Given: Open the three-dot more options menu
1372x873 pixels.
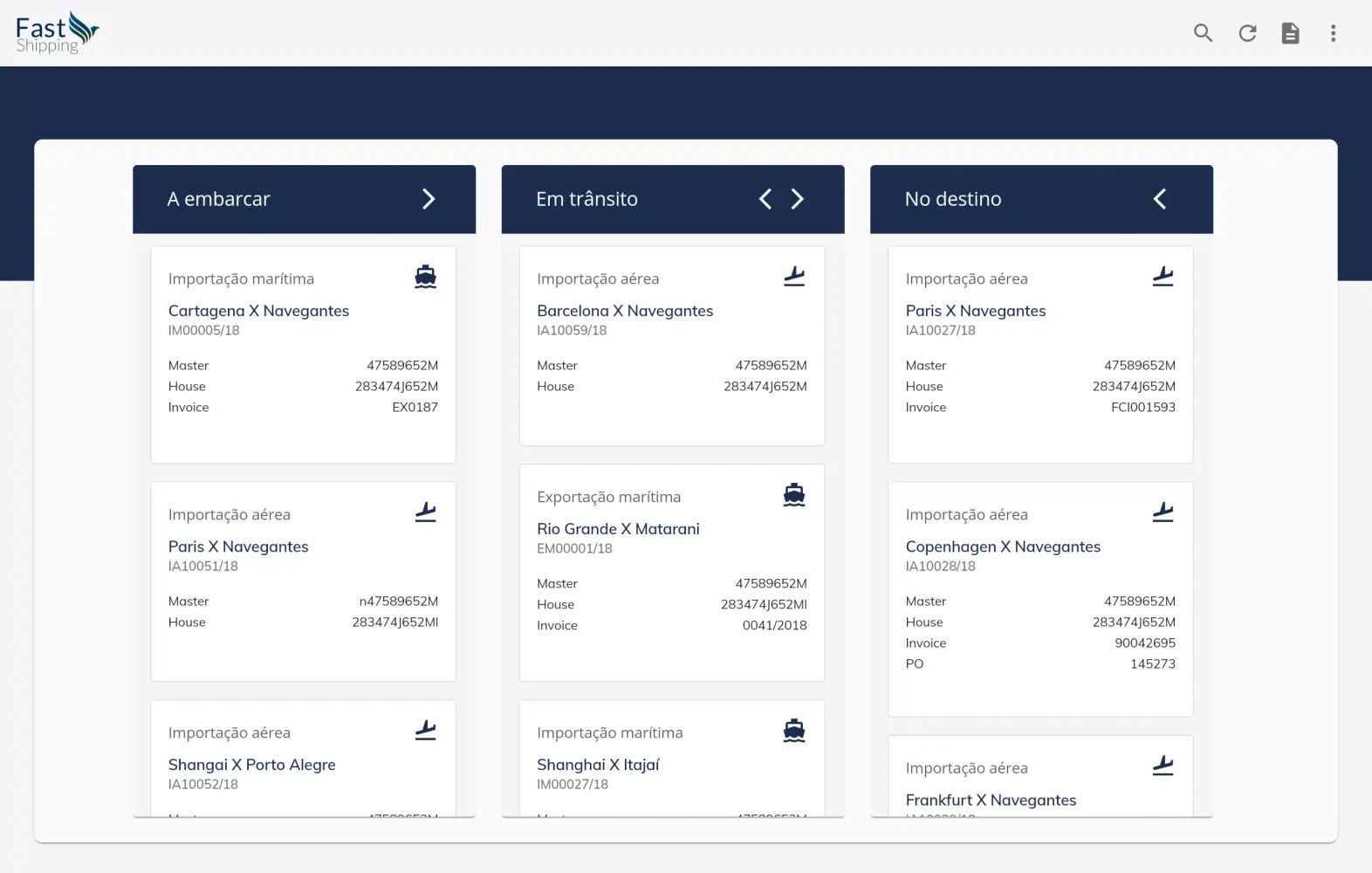Looking at the screenshot, I should [1333, 33].
